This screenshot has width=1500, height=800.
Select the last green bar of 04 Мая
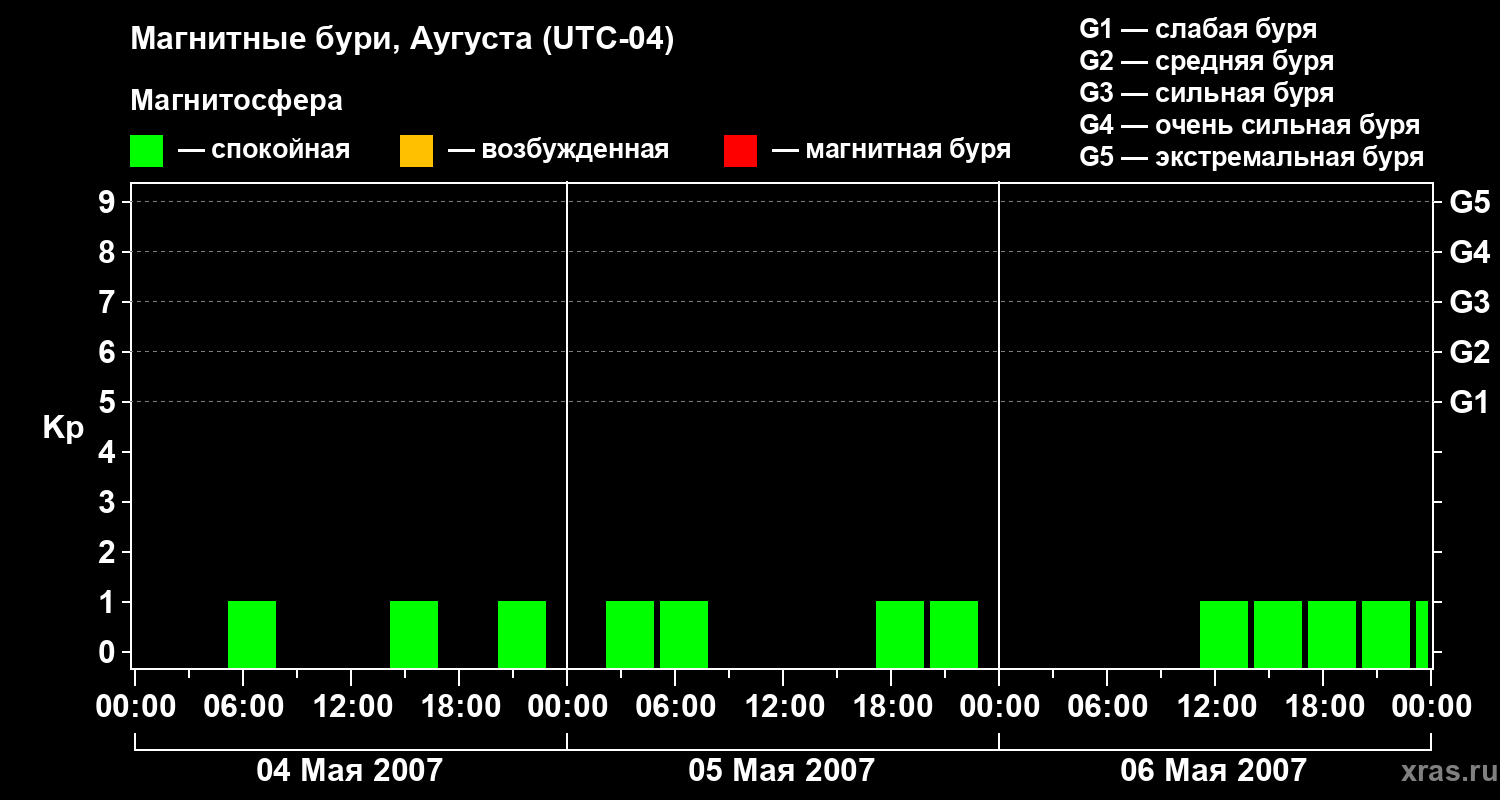point(522,634)
